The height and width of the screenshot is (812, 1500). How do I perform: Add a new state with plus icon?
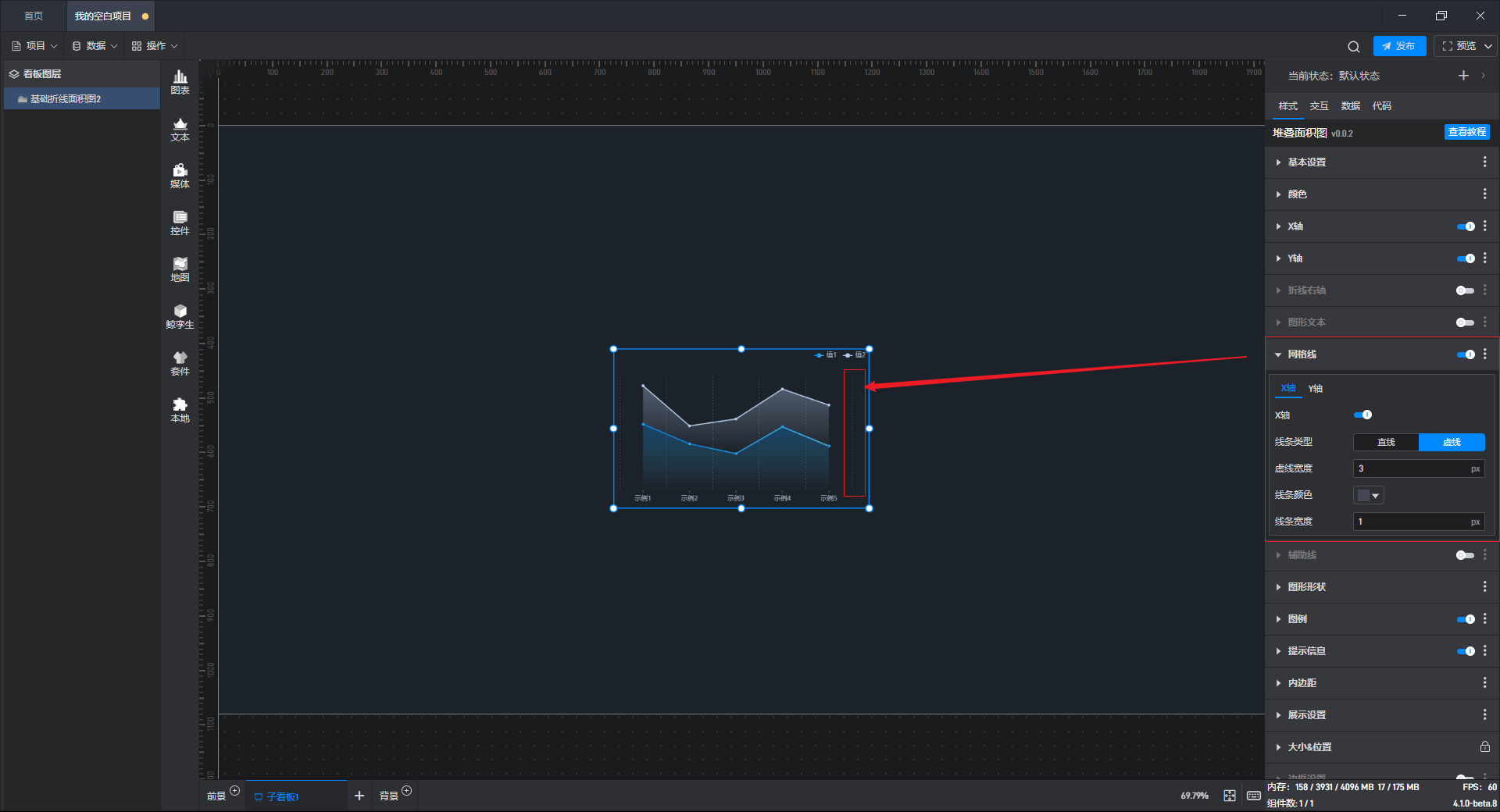point(1463,76)
